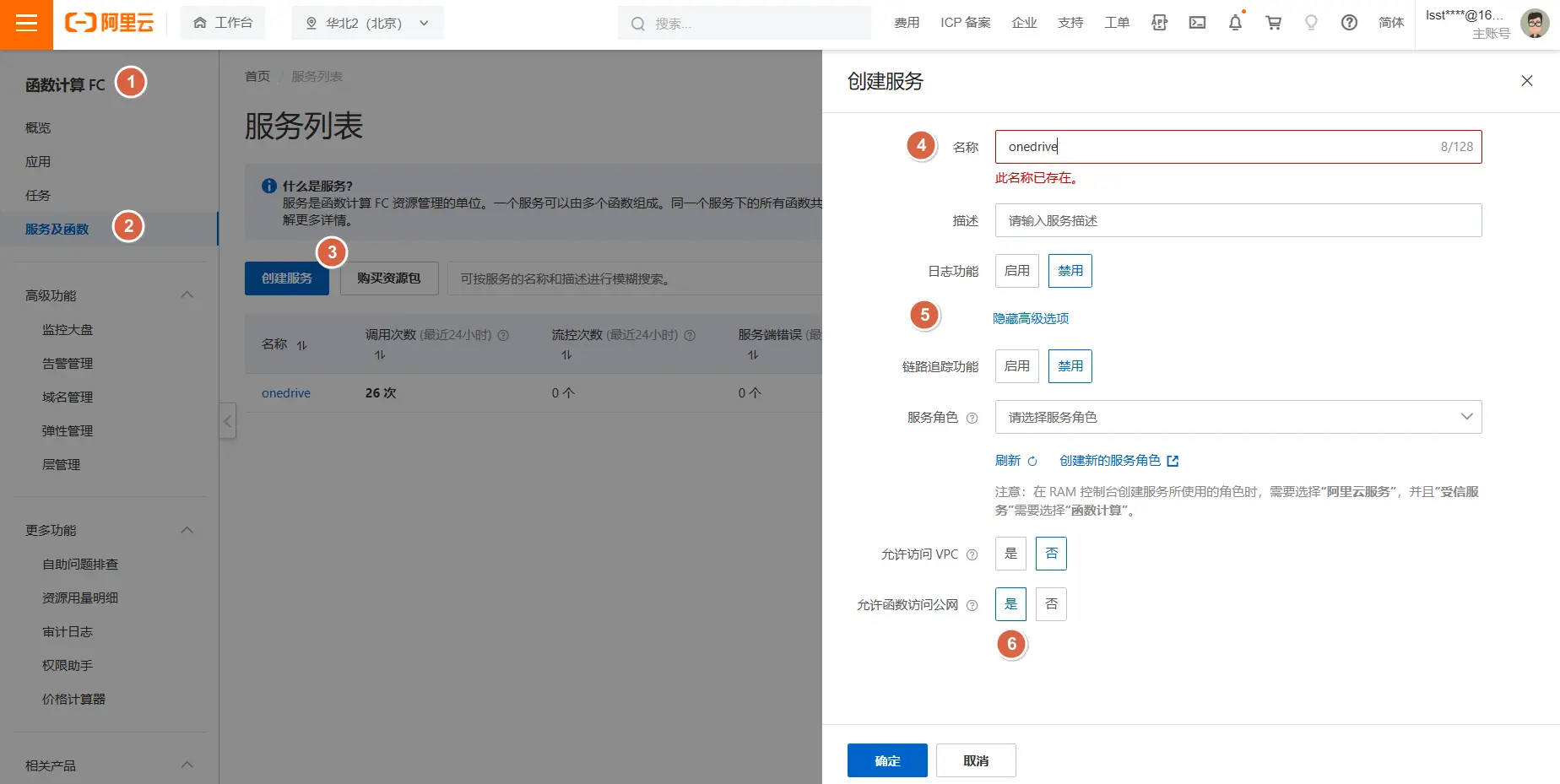
Task: Click the 创建服务 button
Action: 287,278
